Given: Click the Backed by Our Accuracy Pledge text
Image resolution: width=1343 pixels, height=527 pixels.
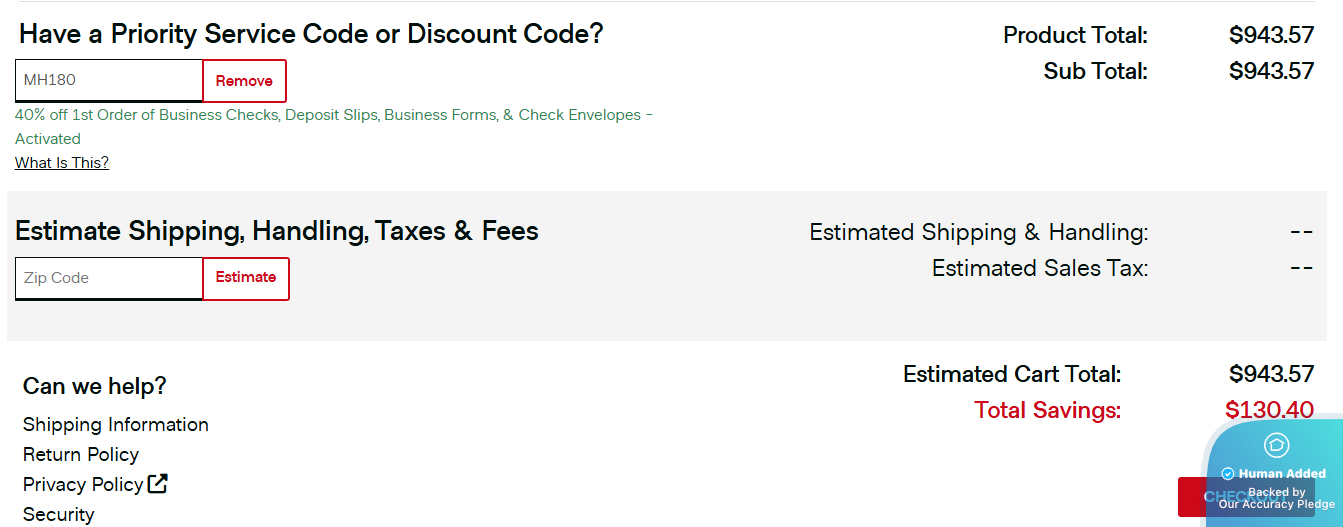Looking at the screenshot, I should point(1276,498).
